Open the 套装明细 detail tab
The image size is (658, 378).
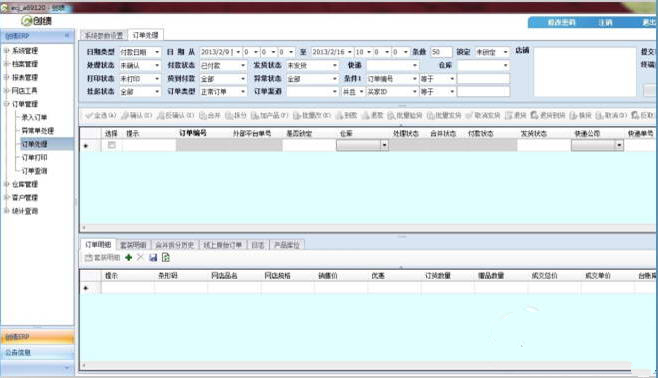pos(133,245)
